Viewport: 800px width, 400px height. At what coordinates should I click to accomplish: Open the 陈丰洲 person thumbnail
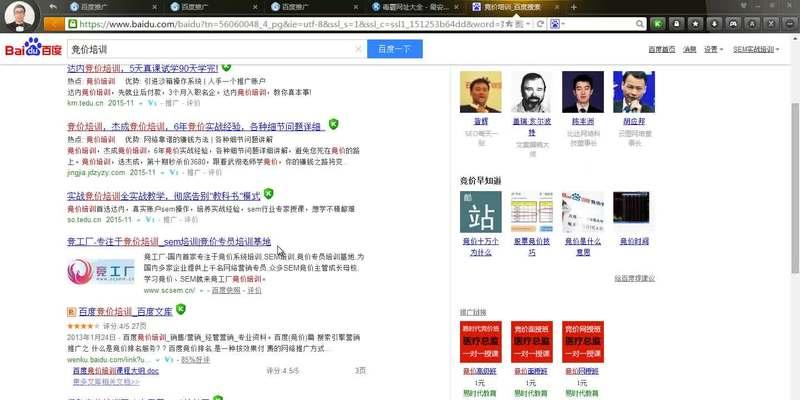click(583, 92)
